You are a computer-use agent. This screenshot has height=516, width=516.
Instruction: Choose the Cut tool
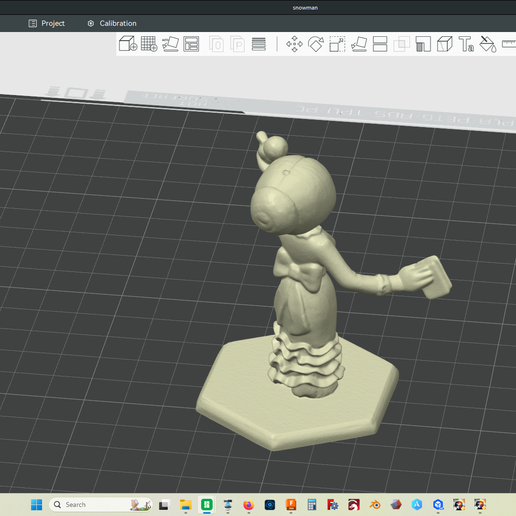tap(380, 44)
